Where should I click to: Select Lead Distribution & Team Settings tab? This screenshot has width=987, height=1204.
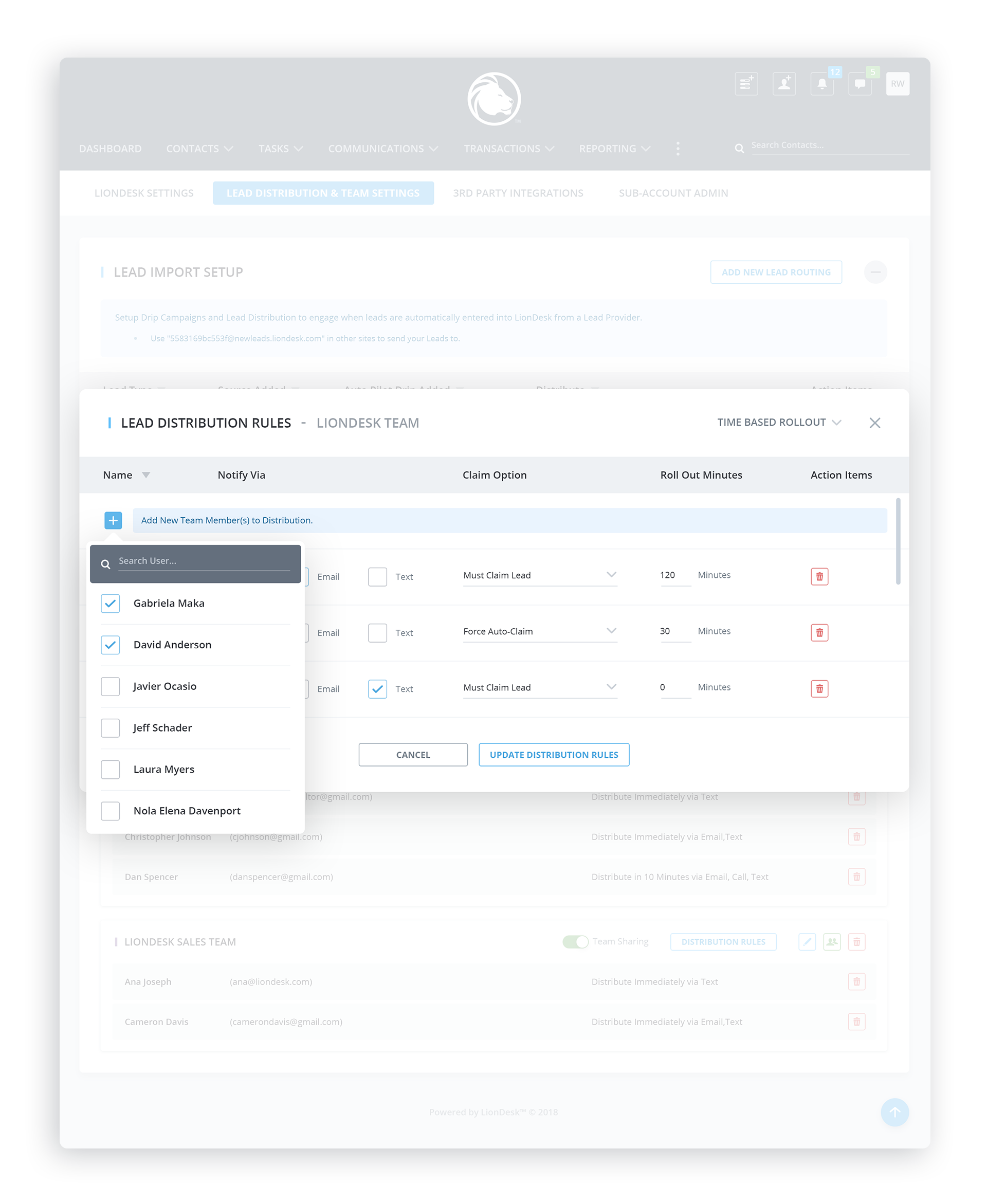pos(323,193)
